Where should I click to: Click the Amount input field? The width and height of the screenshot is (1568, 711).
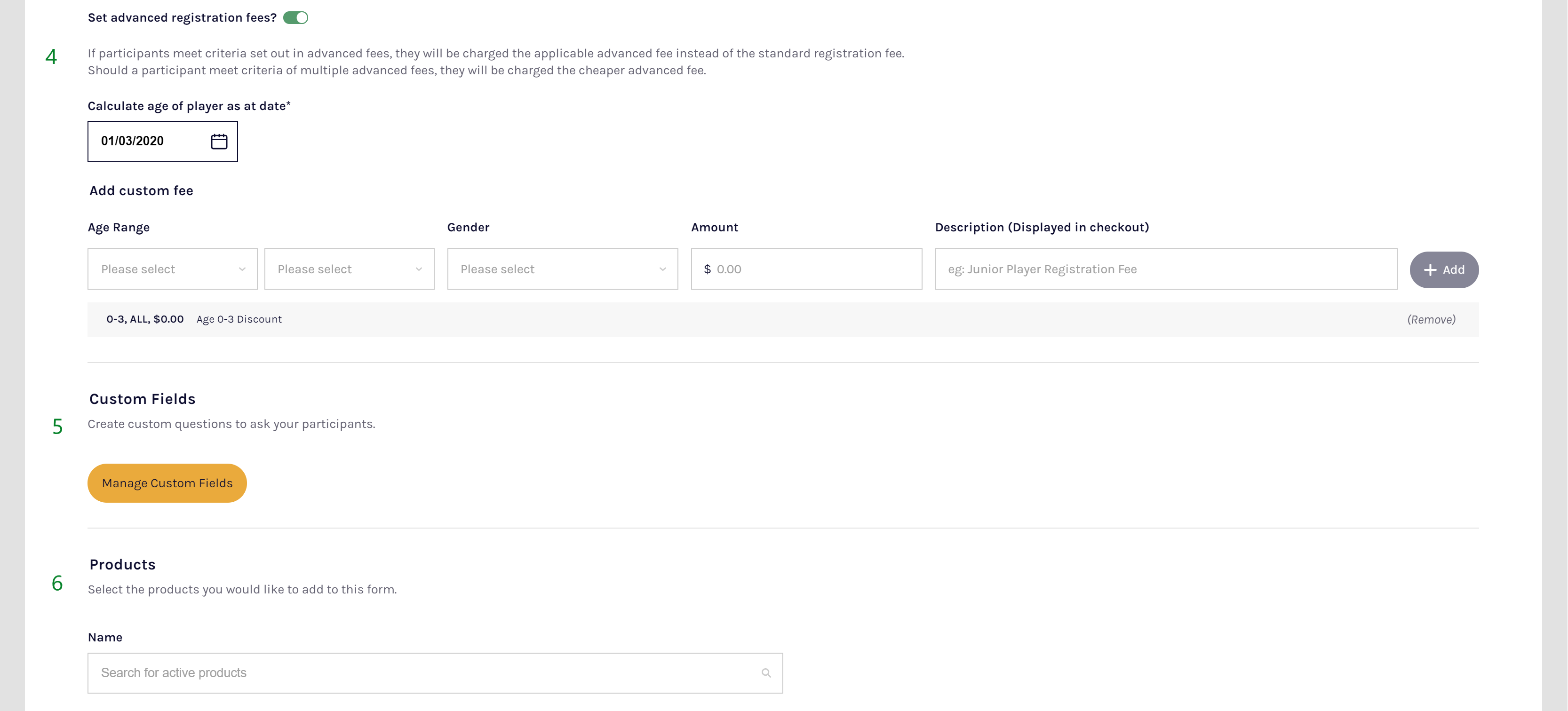click(816, 269)
